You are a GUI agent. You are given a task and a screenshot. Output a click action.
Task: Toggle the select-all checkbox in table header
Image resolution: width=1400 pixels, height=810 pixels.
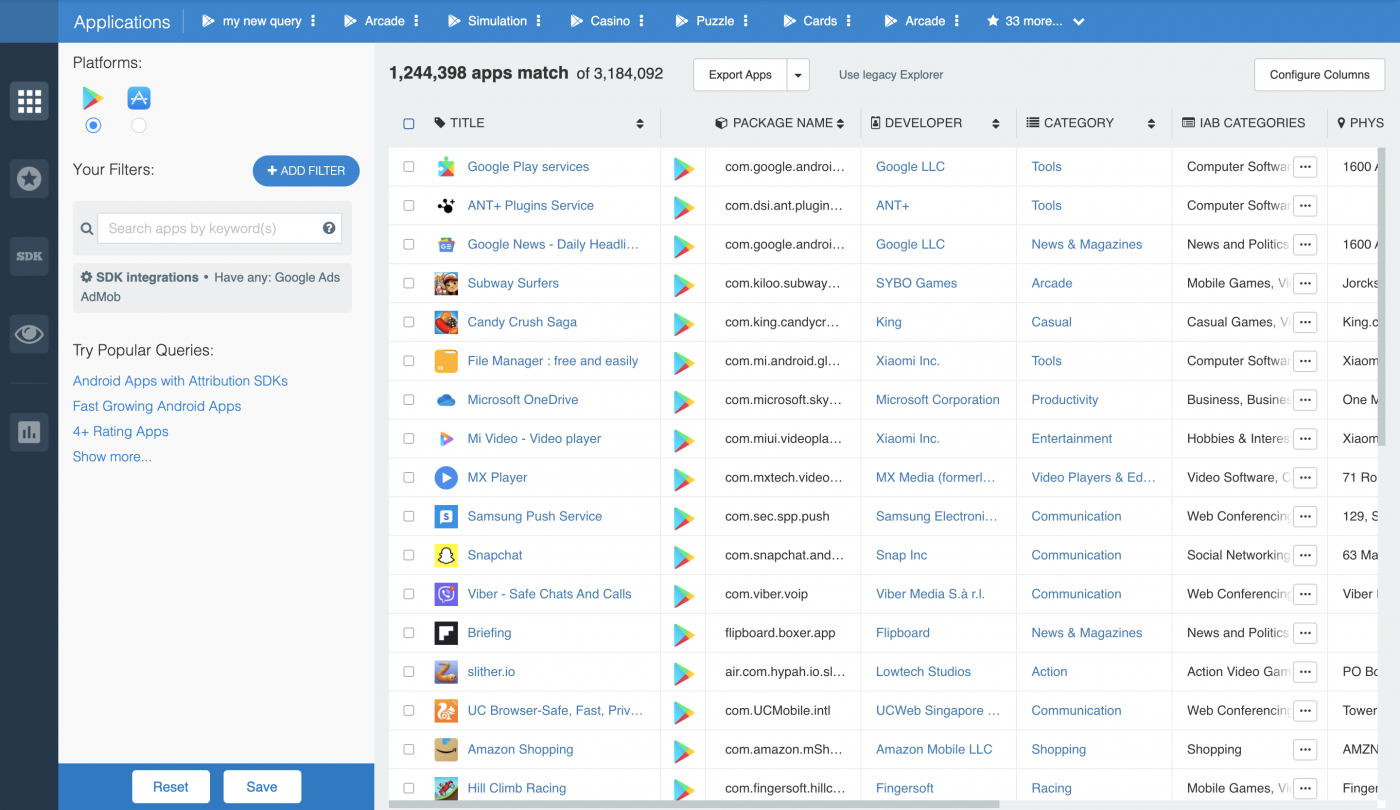point(409,124)
